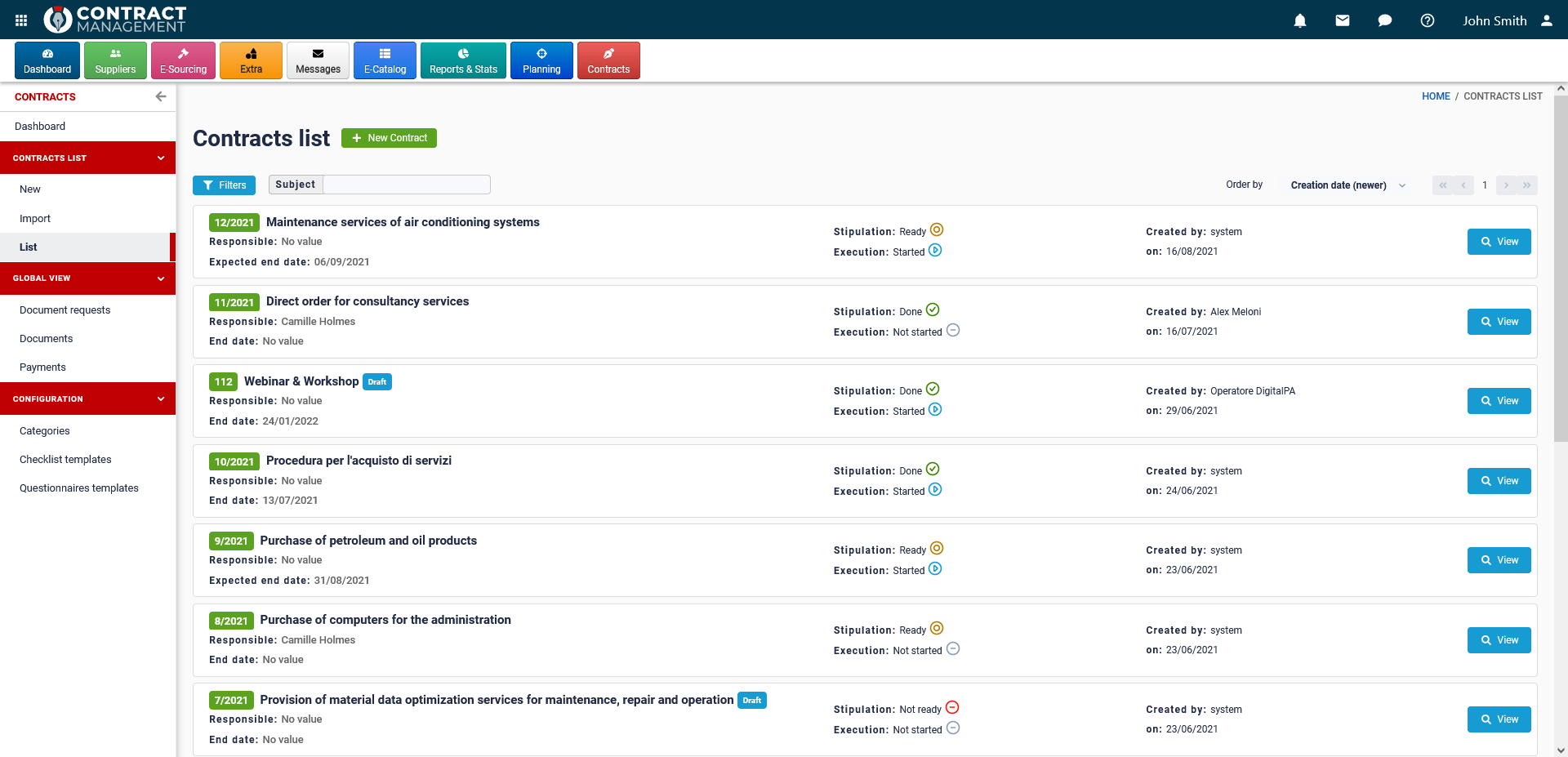Open Payments under Global View sidebar
Image resolution: width=1568 pixels, height=757 pixels.
coord(42,367)
